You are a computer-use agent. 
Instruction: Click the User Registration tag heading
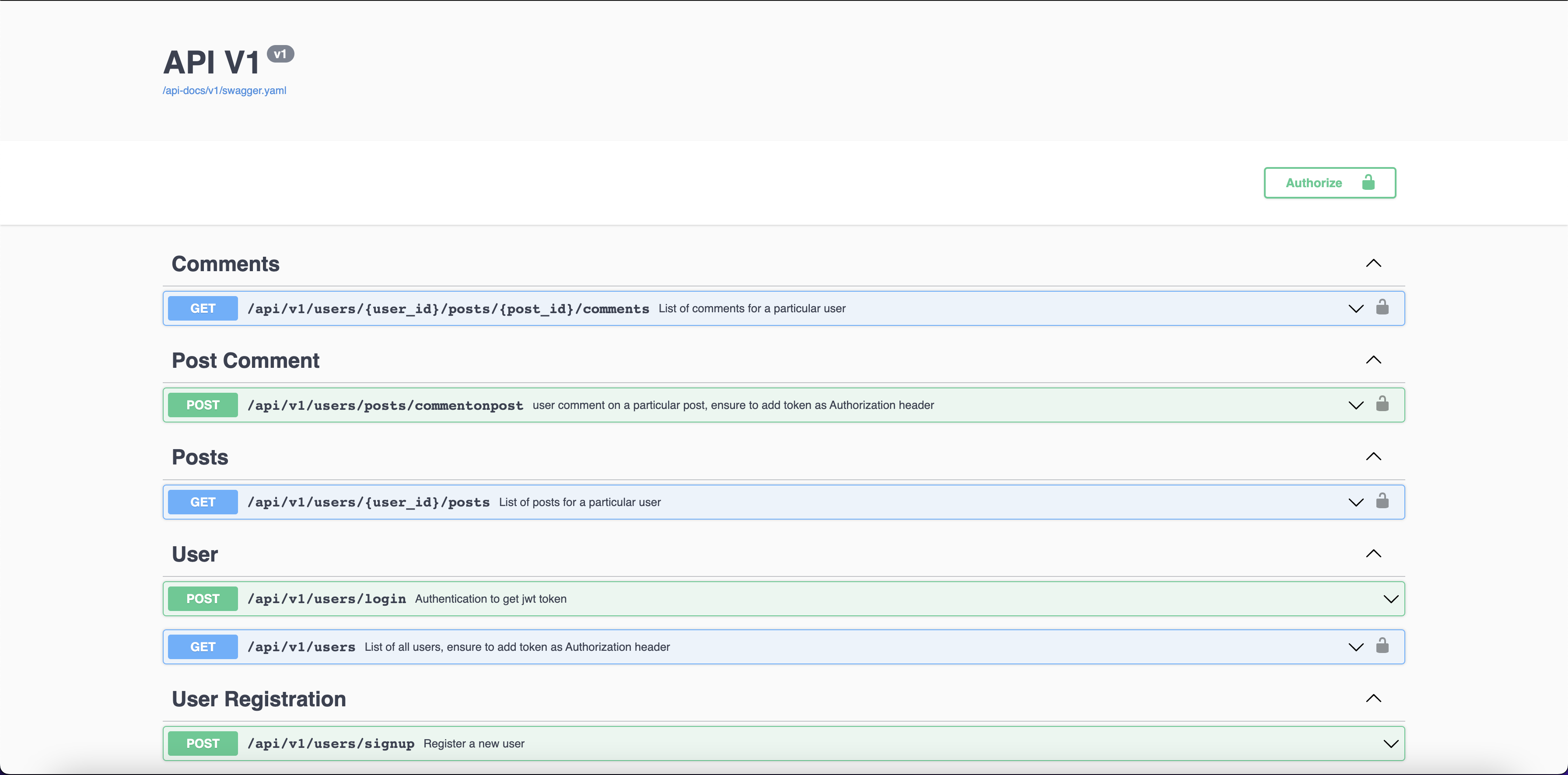259,699
